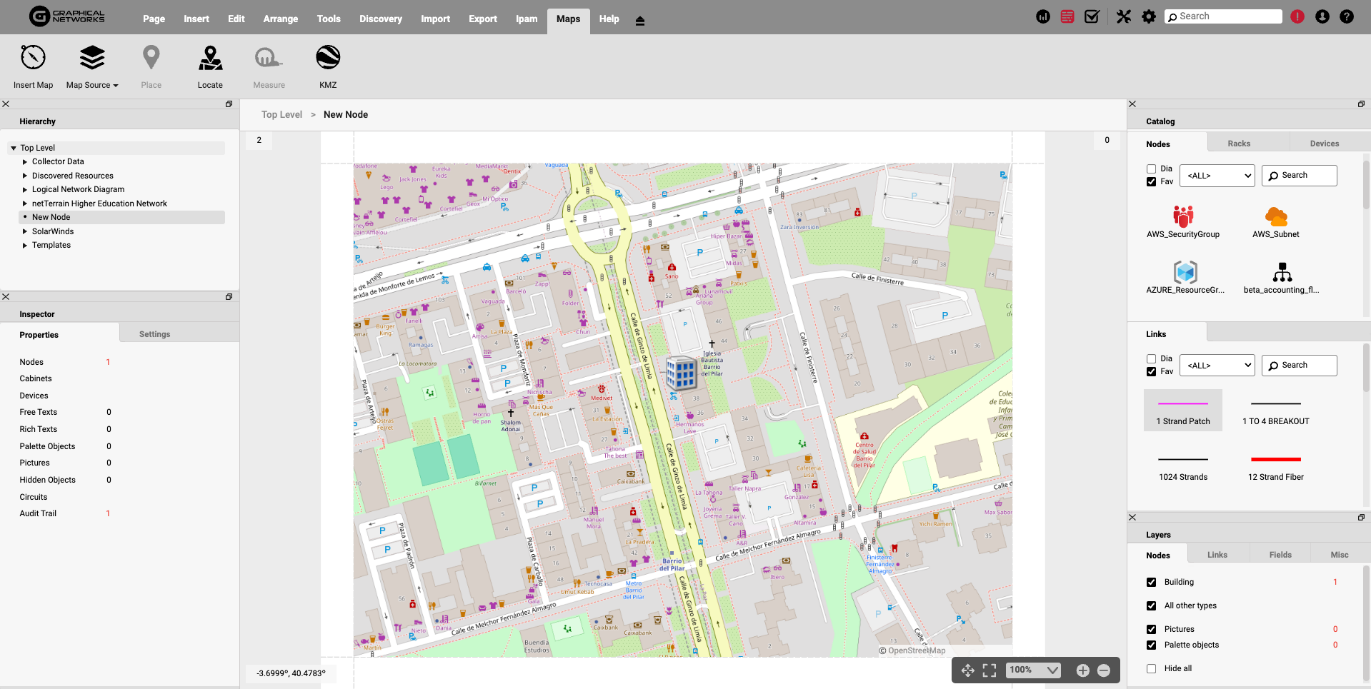Viewport: 1371px width, 689px height.
Task: Open the Discovery menu
Action: 380,19
